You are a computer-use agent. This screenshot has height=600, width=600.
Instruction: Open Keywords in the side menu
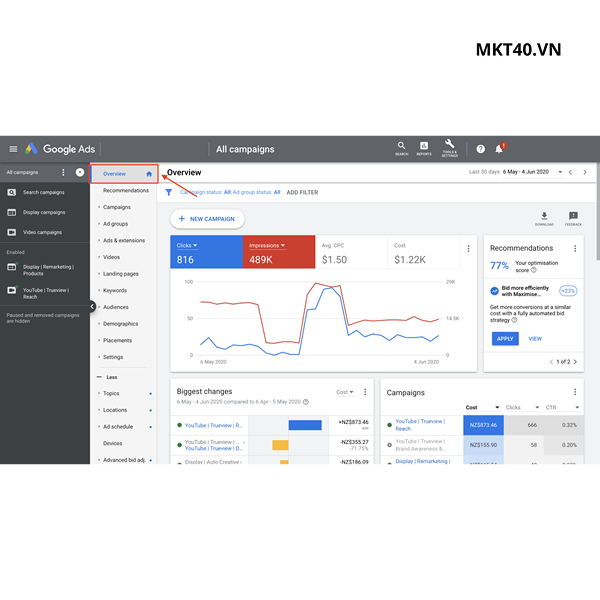pos(115,290)
